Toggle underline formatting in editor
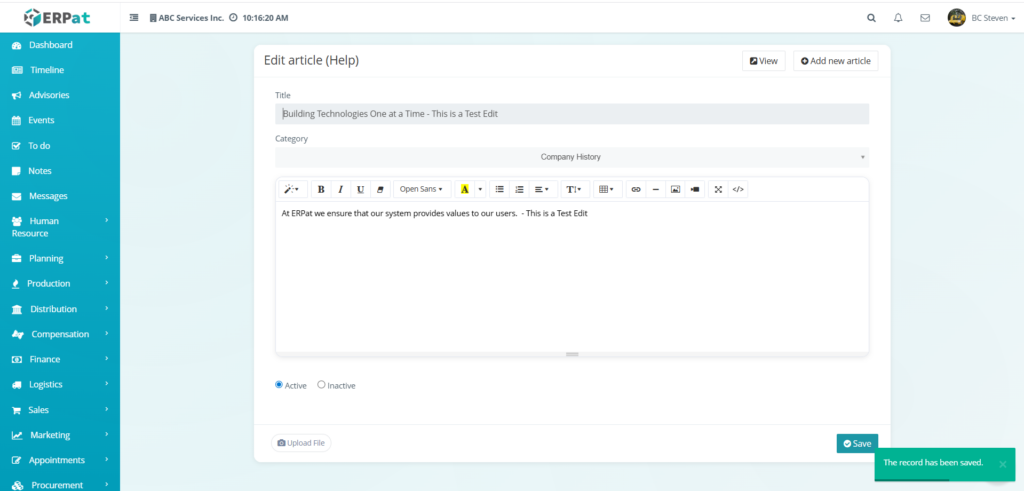Viewport: 1024px width, 491px height. click(360, 189)
